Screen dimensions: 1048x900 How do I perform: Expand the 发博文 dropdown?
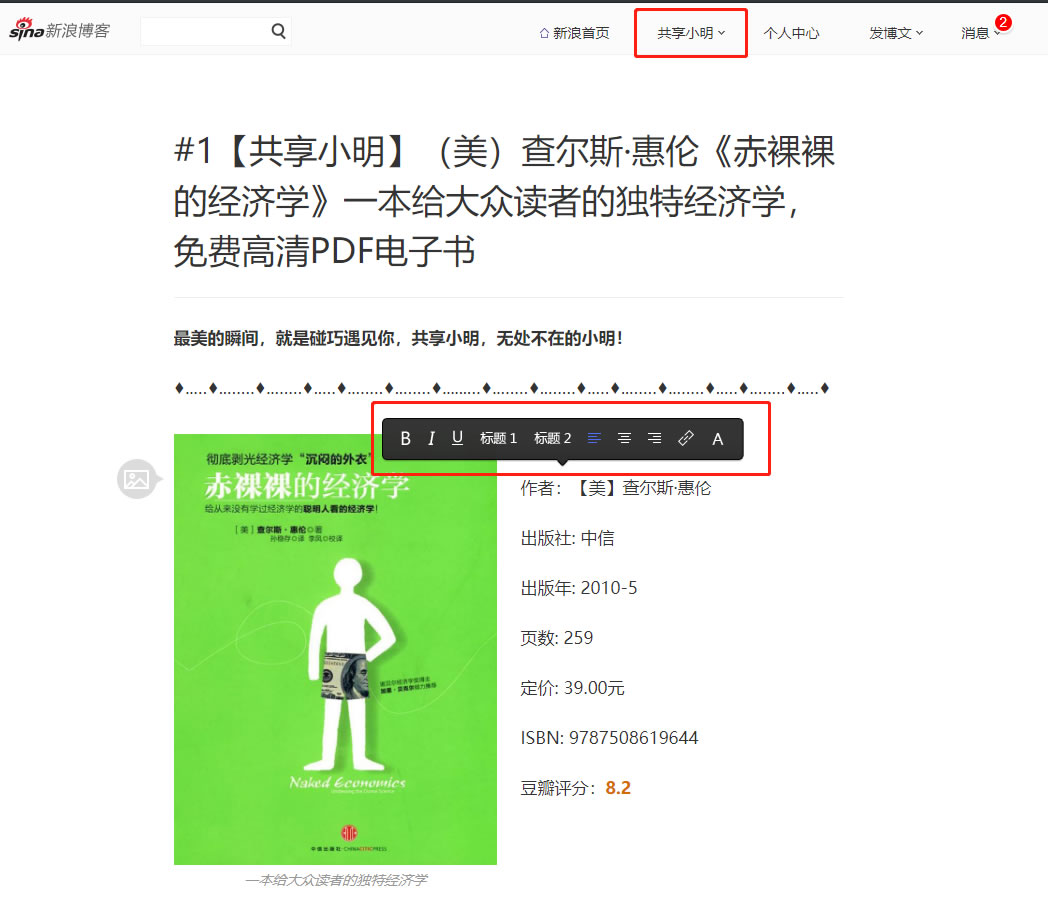(x=896, y=33)
